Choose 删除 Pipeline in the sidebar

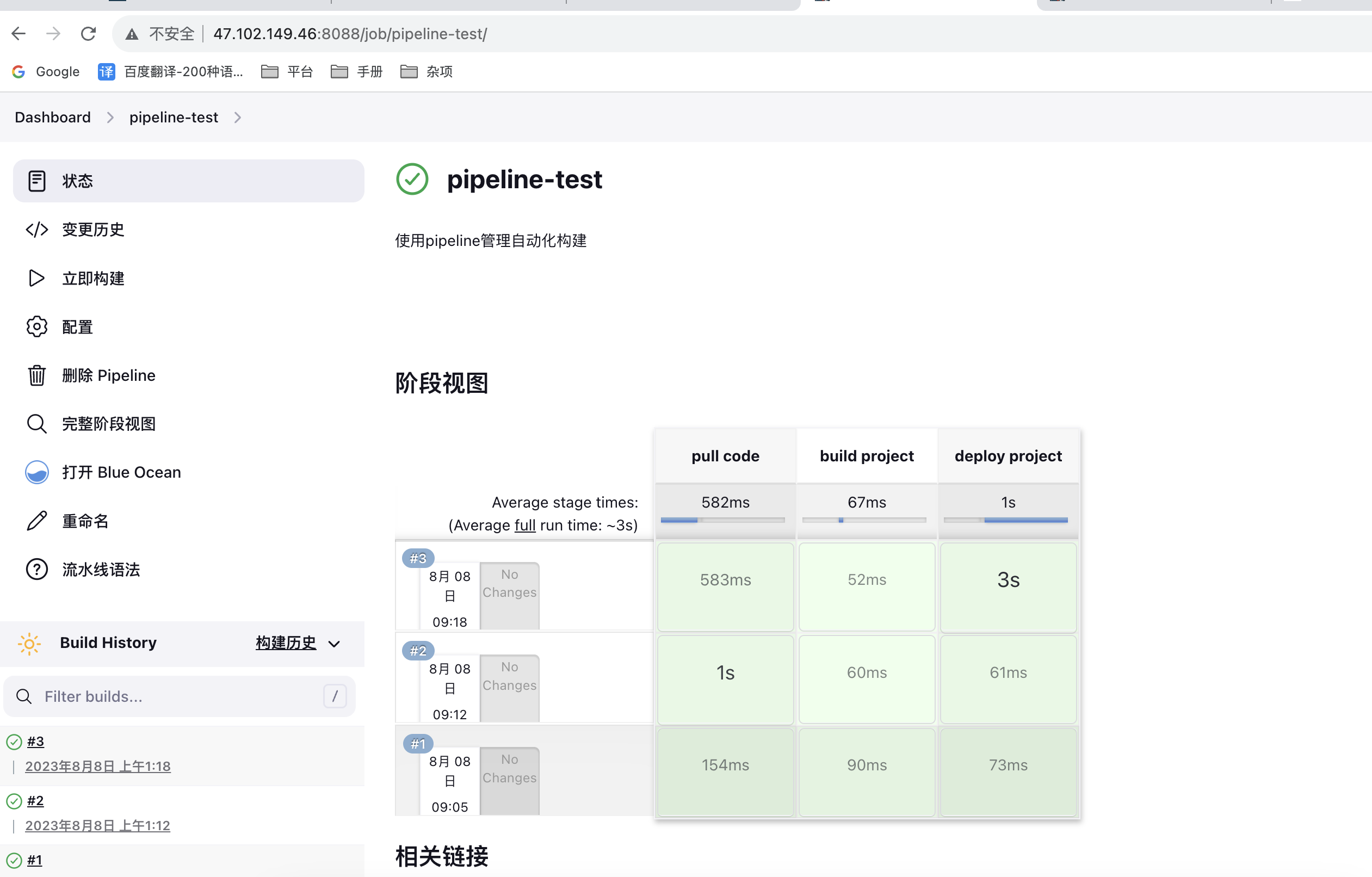(x=189, y=375)
